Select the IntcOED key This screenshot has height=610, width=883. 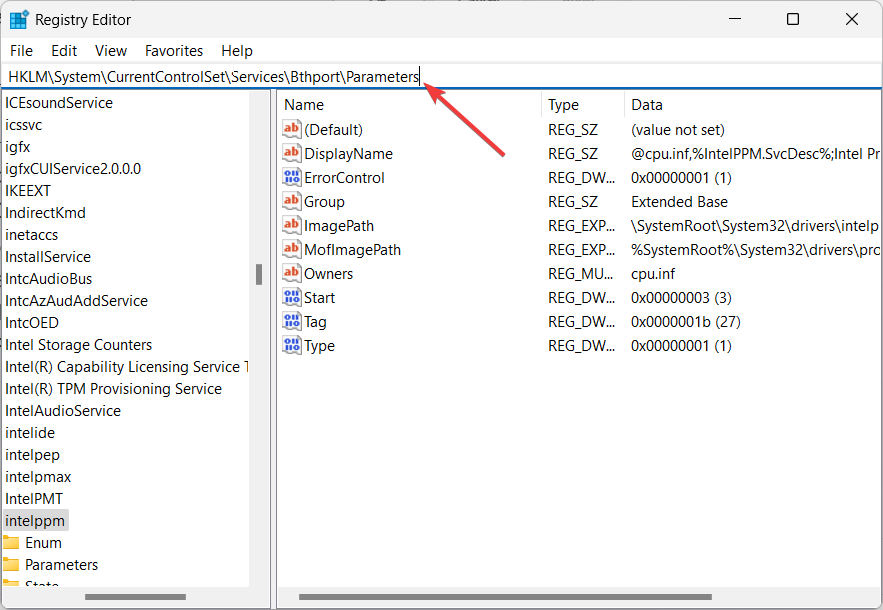pyautogui.click(x=32, y=322)
